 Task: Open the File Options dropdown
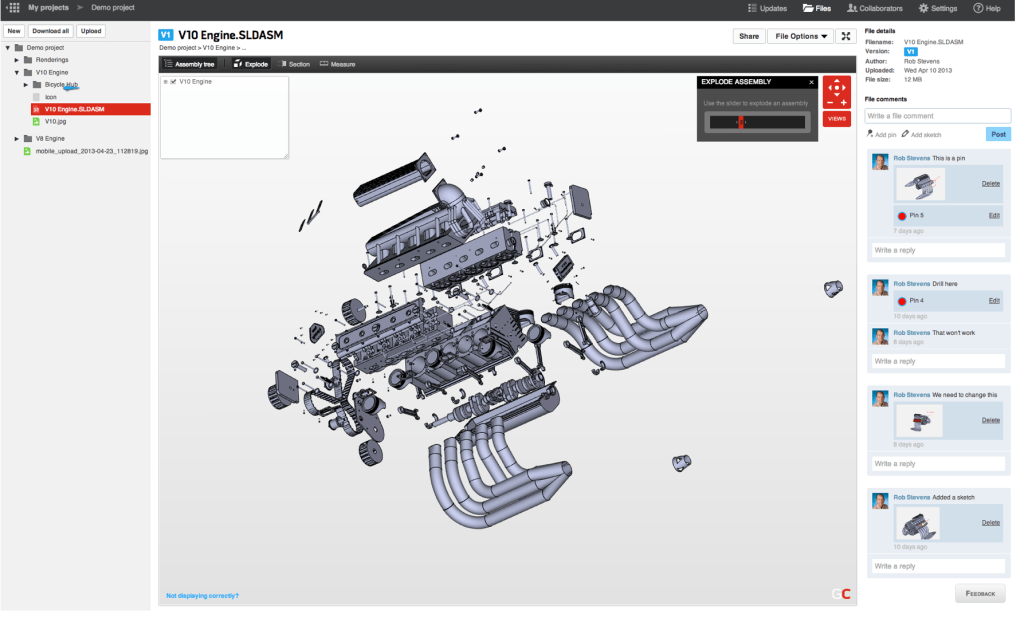(x=802, y=36)
